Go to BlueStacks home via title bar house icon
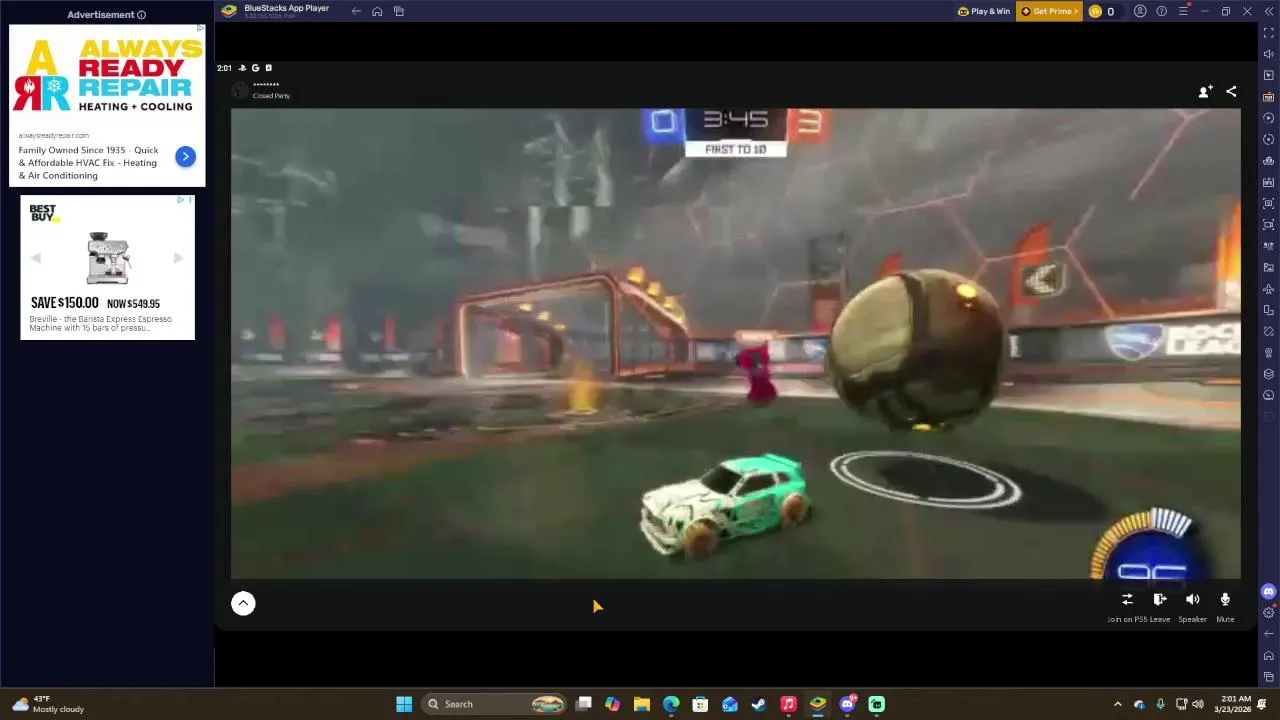This screenshot has width=1280, height=720. tap(377, 11)
